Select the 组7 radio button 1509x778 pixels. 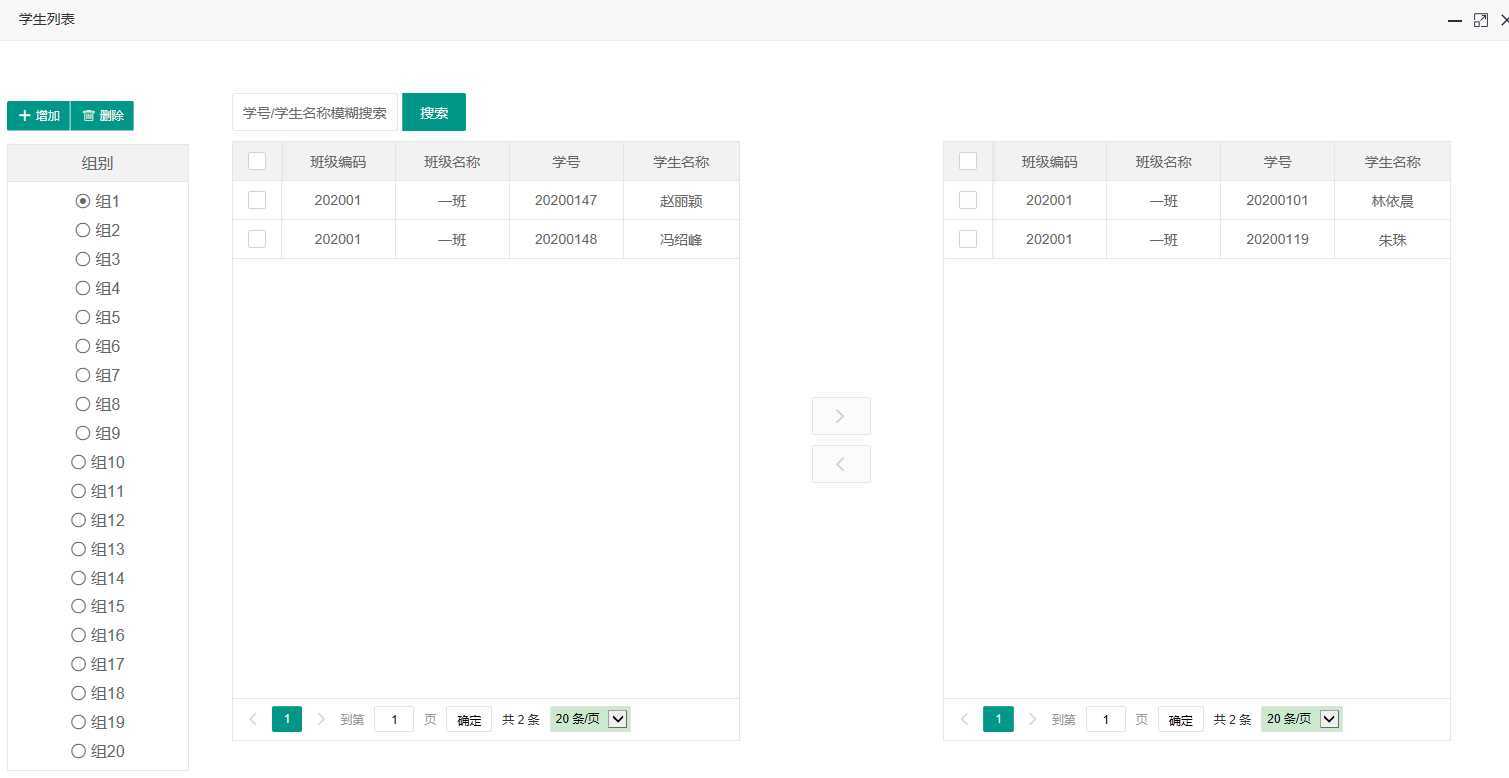tap(83, 375)
